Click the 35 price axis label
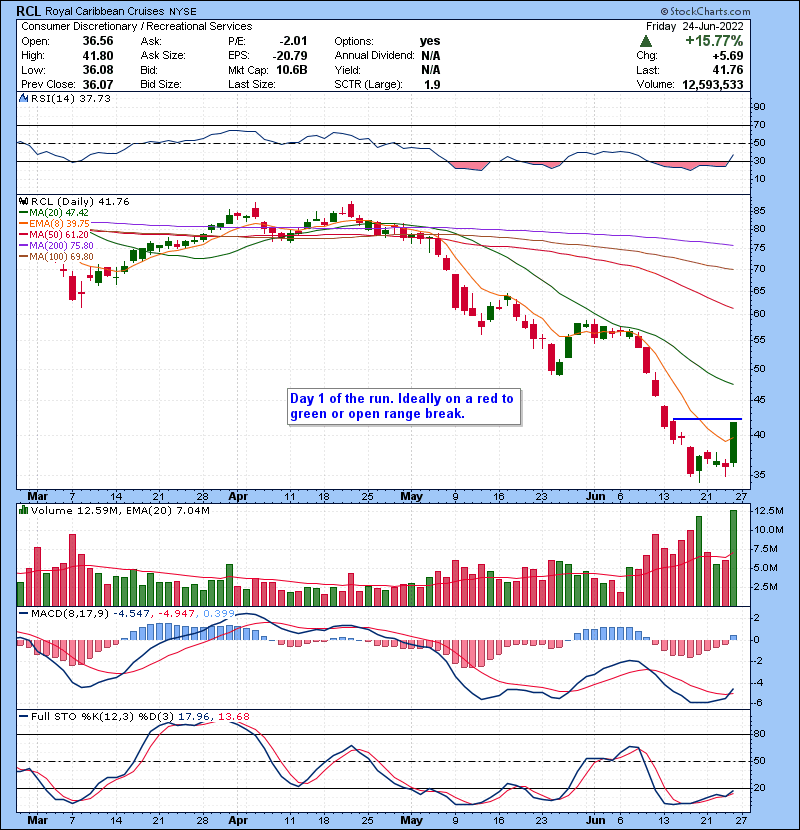The image size is (800, 830). 759,474
